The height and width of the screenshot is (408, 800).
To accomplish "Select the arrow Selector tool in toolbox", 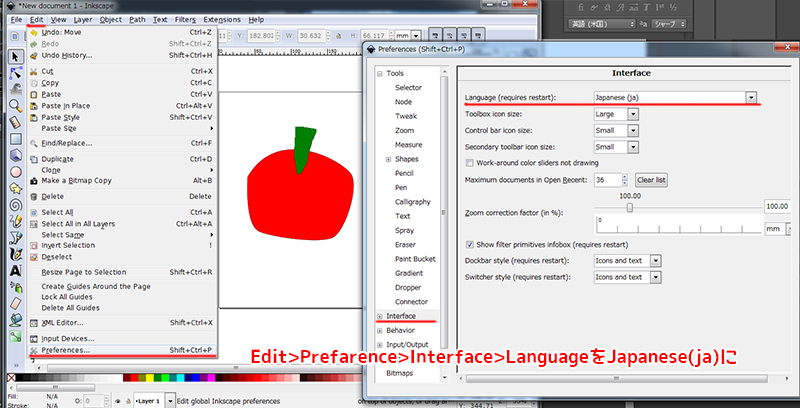I will point(16,57).
